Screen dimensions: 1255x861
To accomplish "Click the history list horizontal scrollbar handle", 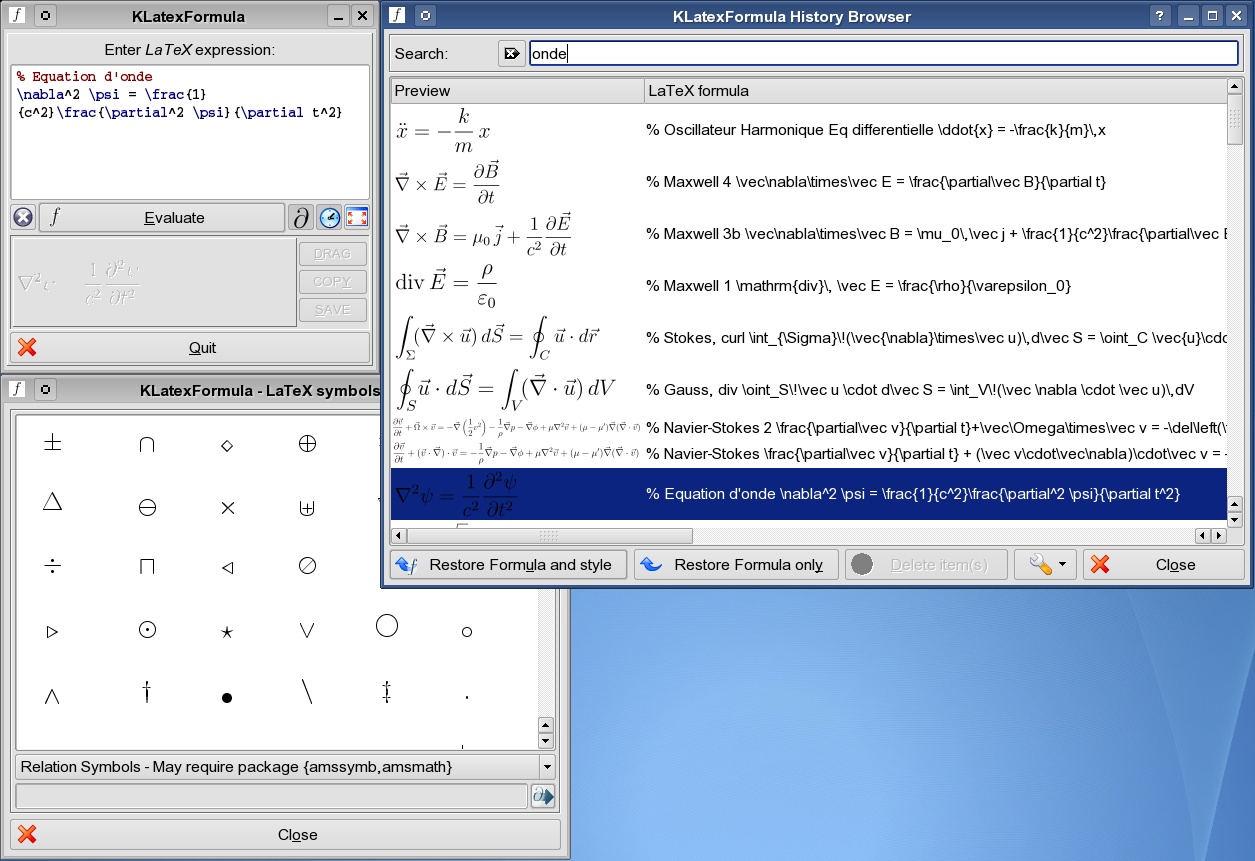I will point(548,536).
